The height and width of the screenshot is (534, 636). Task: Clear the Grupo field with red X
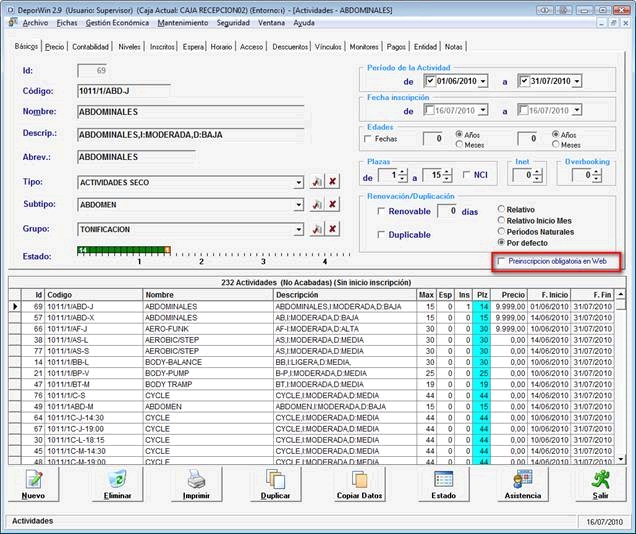(x=333, y=229)
